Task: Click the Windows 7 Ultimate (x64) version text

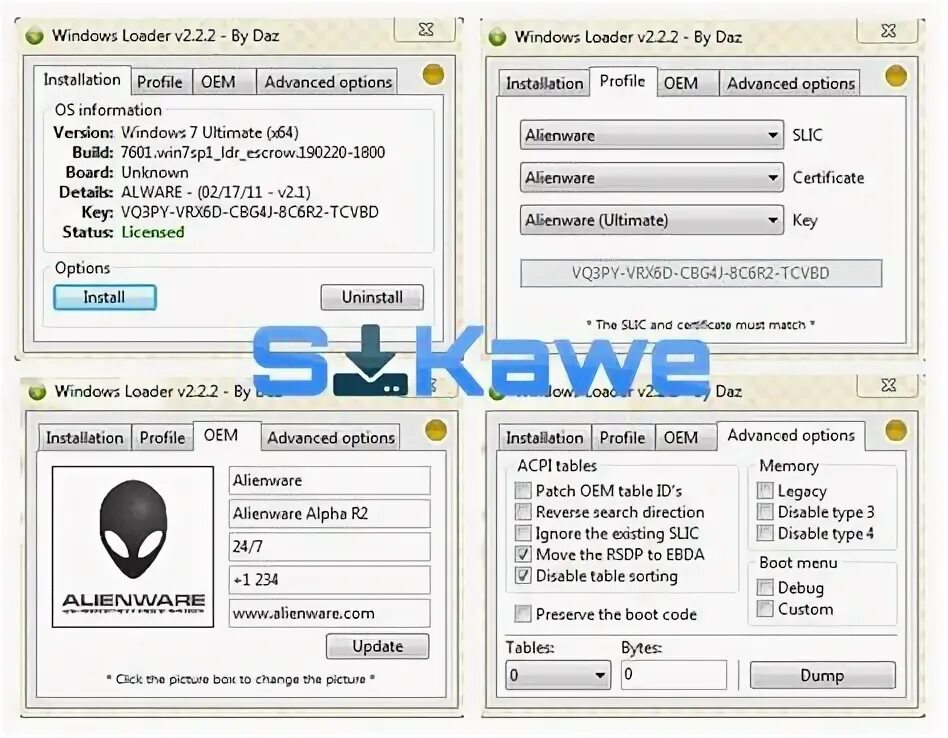Action: (210, 132)
